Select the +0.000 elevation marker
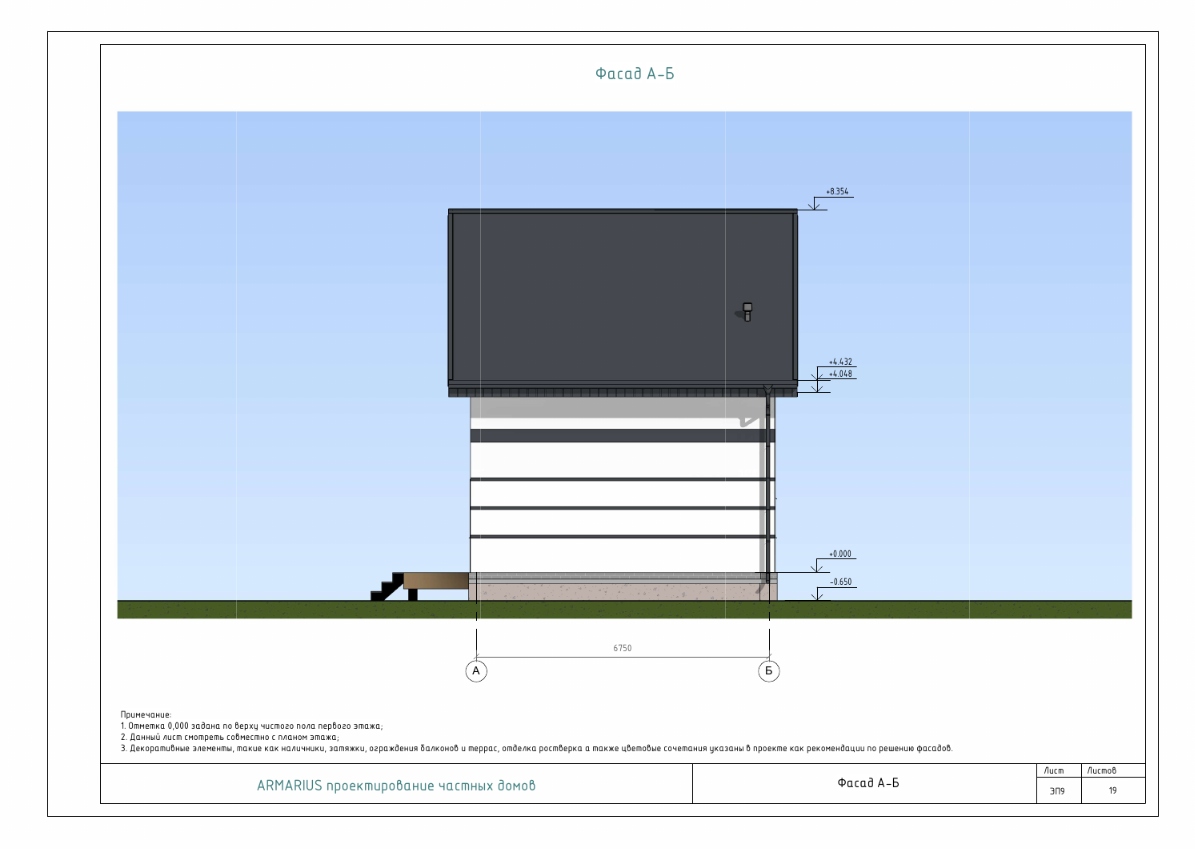Image resolution: width=1195 pixels, height=849 pixels. [x=842, y=553]
